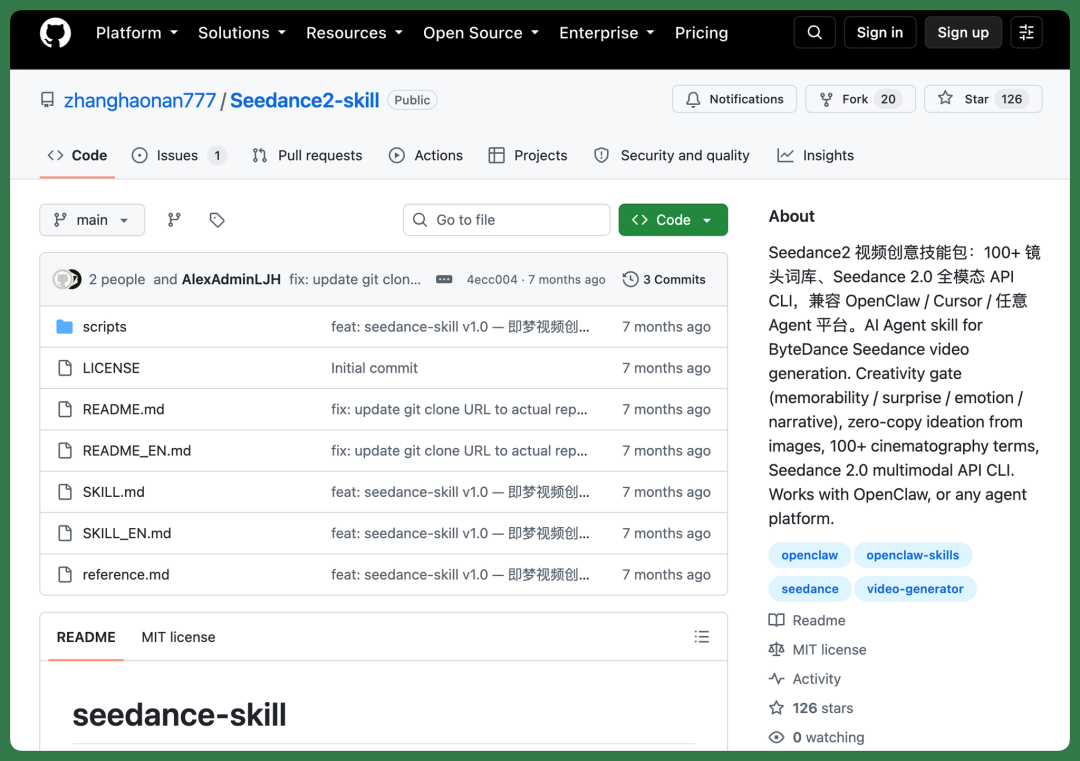Fork the Seedance2-skill repository
The image size is (1080, 761).
click(860, 99)
